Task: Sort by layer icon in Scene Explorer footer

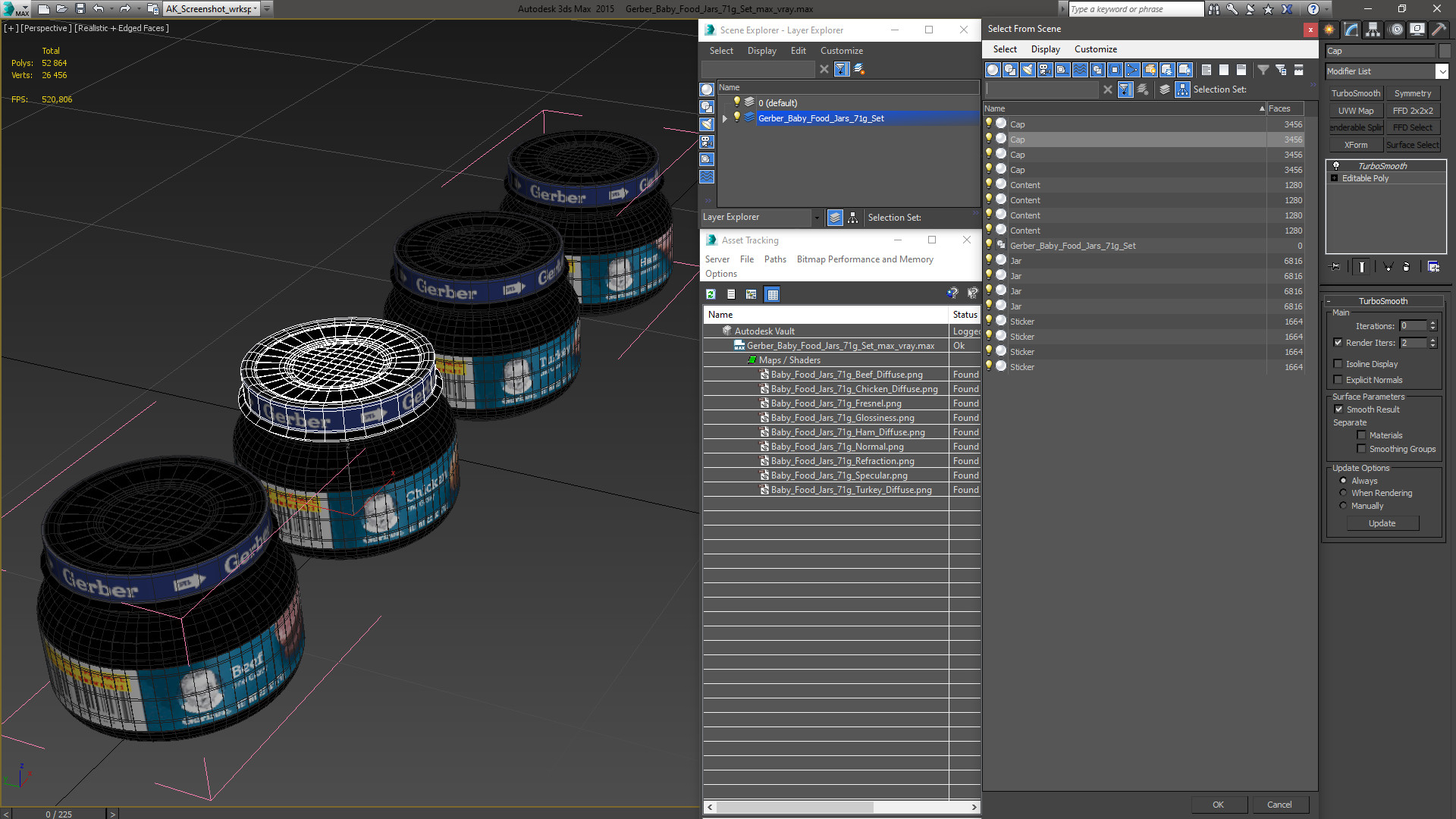Action: click(835, 218)
